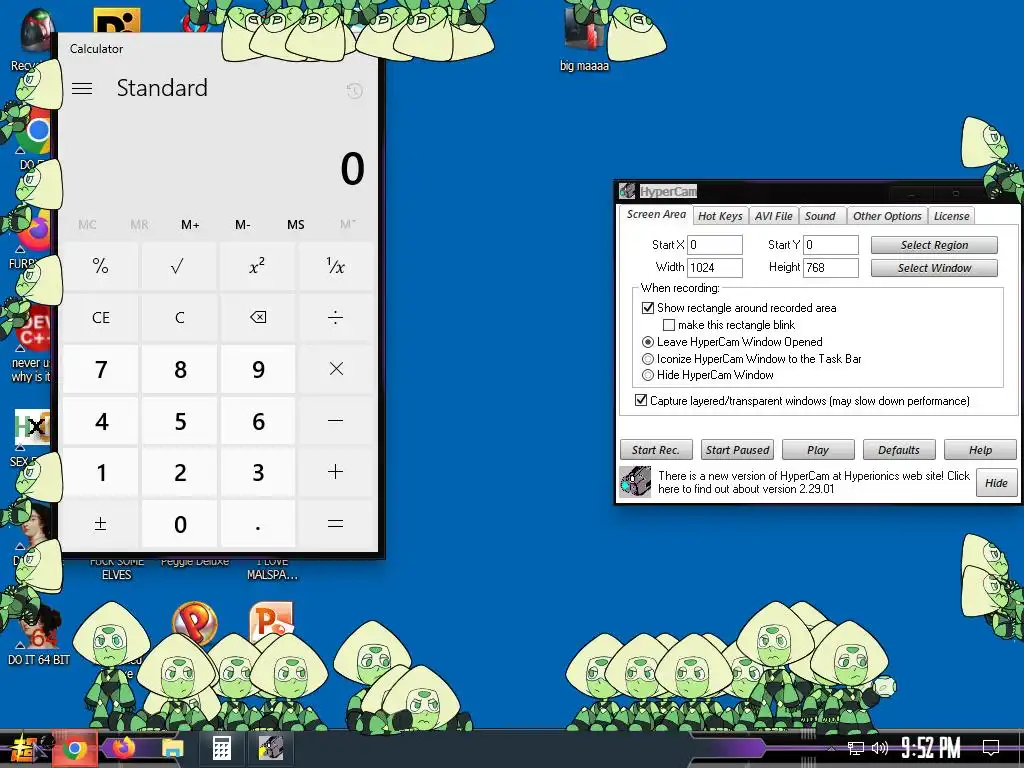Click the plus-minus sign key
Screen dimensions: 1024x768
click(101, 524)
